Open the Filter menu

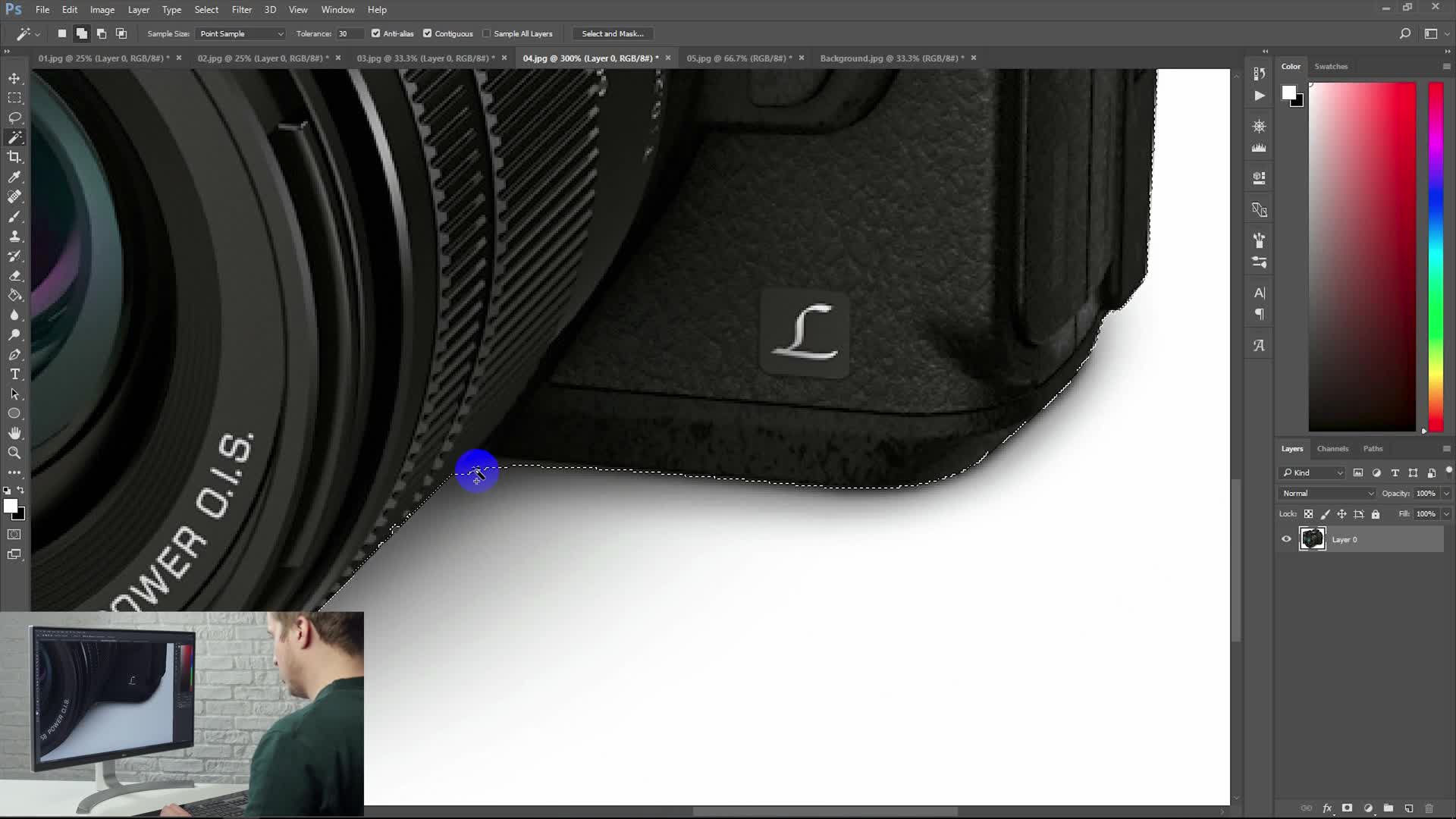241,10
